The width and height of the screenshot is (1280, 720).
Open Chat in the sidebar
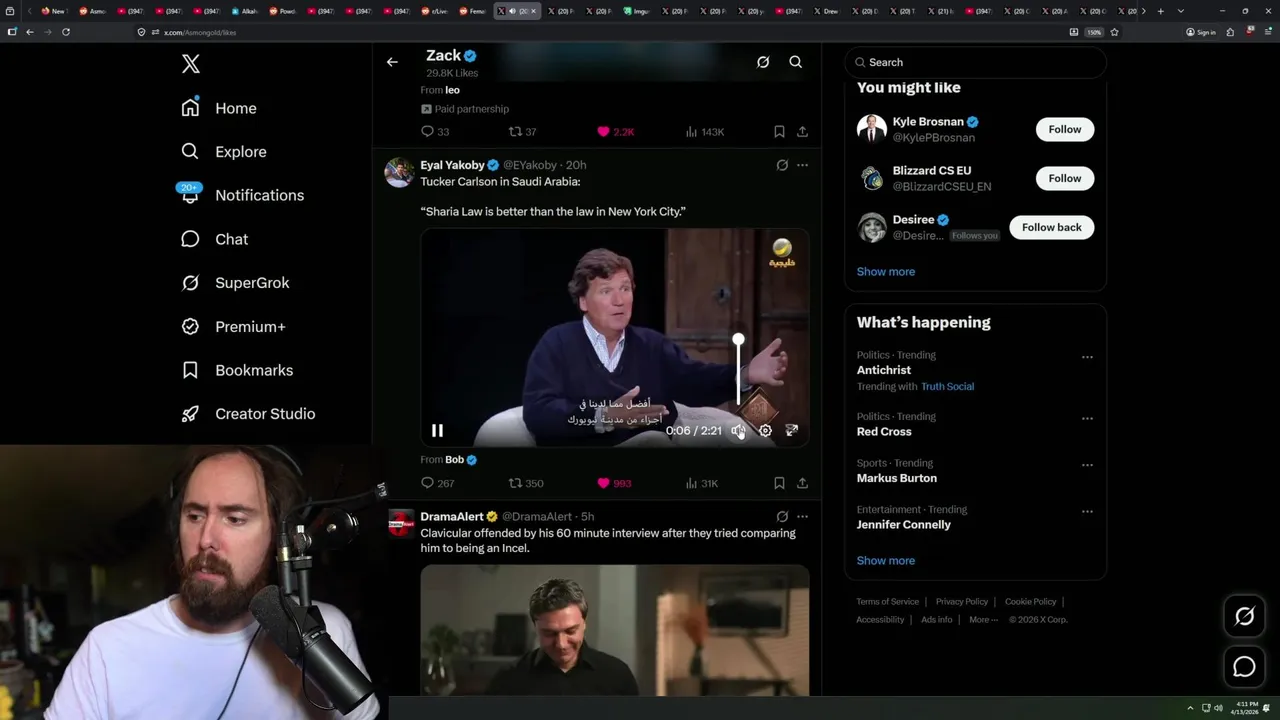coord(215,239)
